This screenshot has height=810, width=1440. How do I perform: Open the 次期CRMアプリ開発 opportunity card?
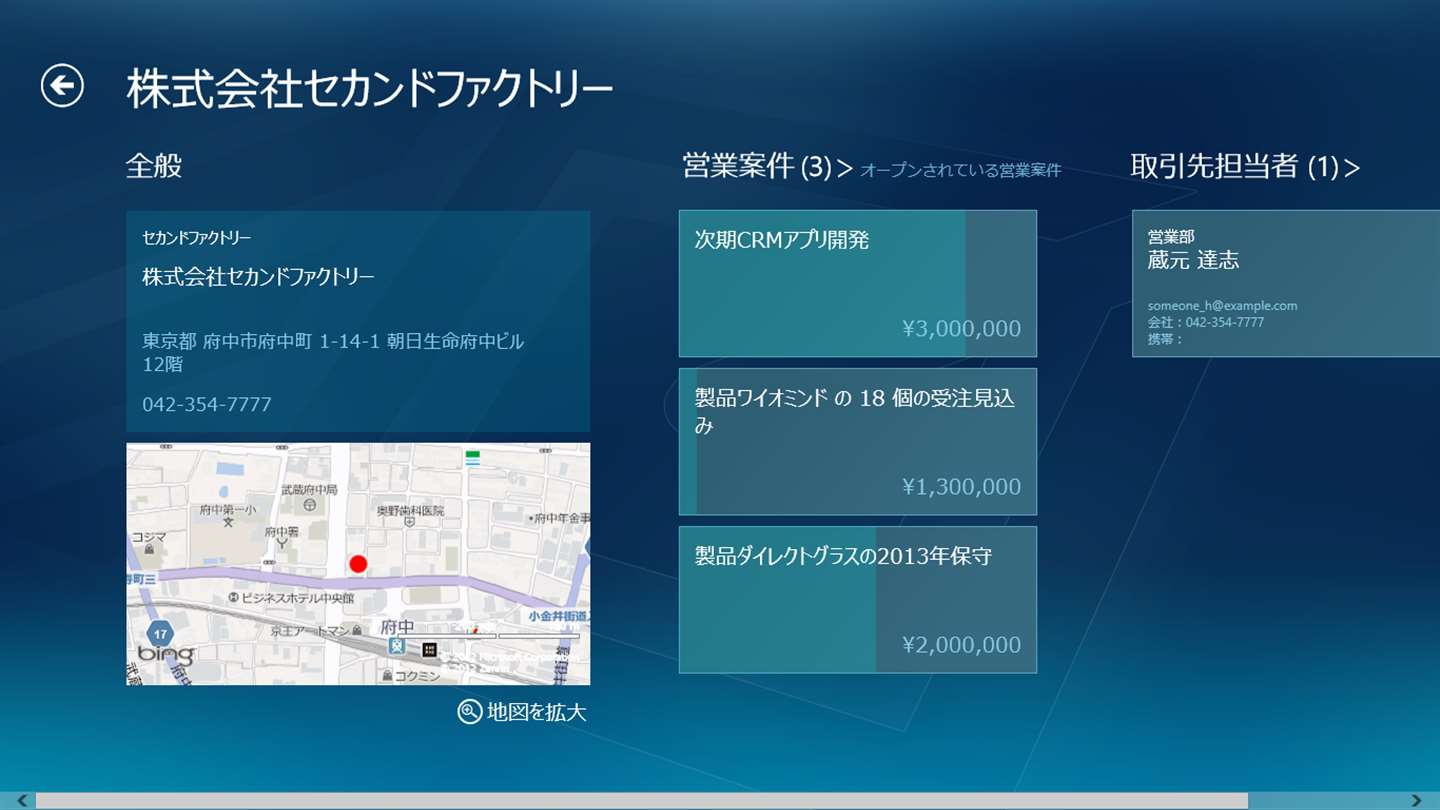coord(858,283)
